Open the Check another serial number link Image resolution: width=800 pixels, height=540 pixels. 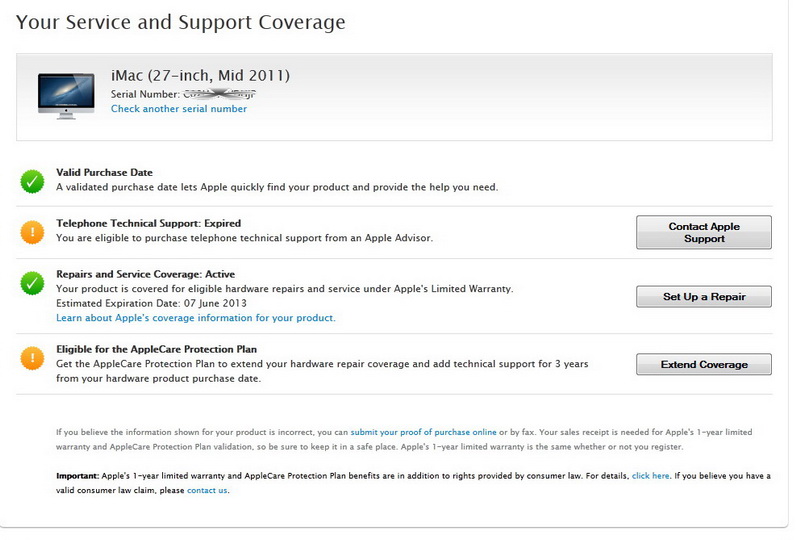[179, 109]
